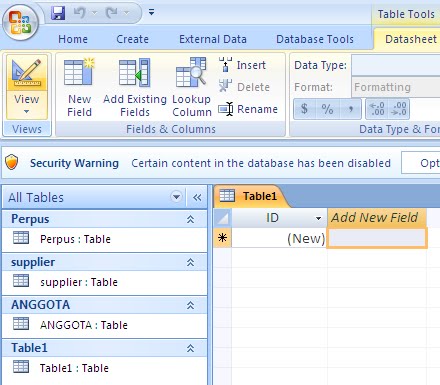The image size is (440, 385).
Task: Click the Perpus table icon
Action: coord(21,238)
